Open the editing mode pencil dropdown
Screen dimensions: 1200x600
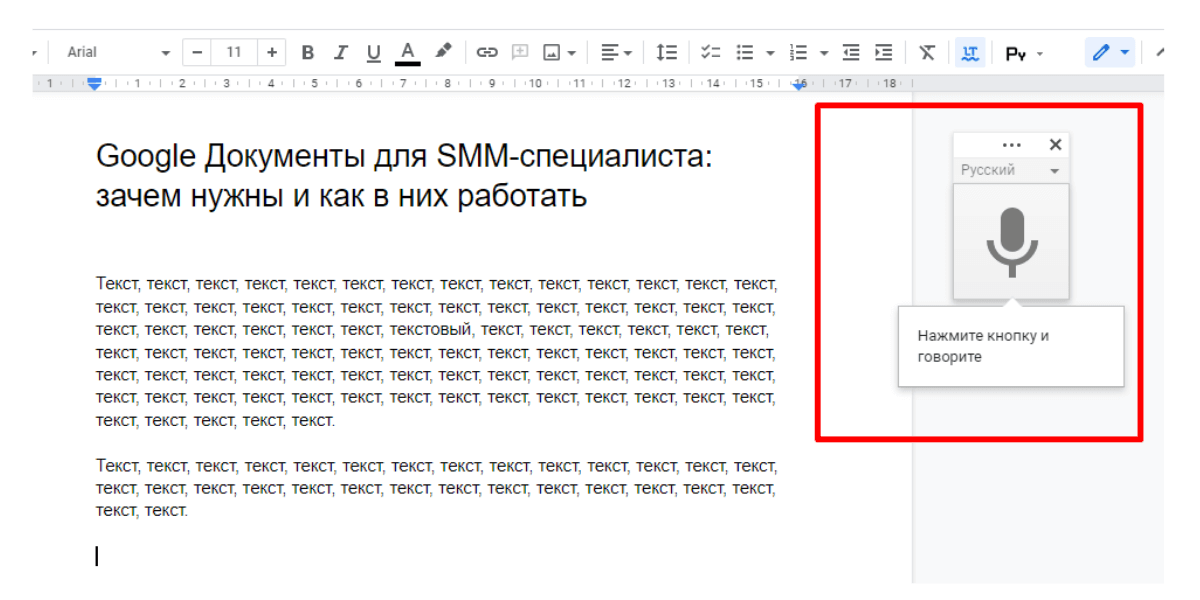tap(1110, 53)
